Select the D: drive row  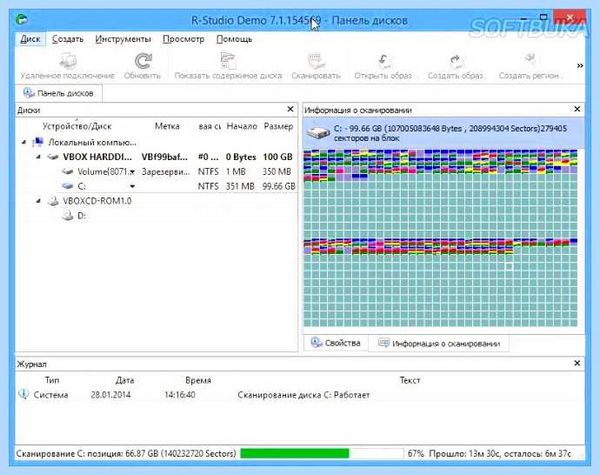point(157,215)
